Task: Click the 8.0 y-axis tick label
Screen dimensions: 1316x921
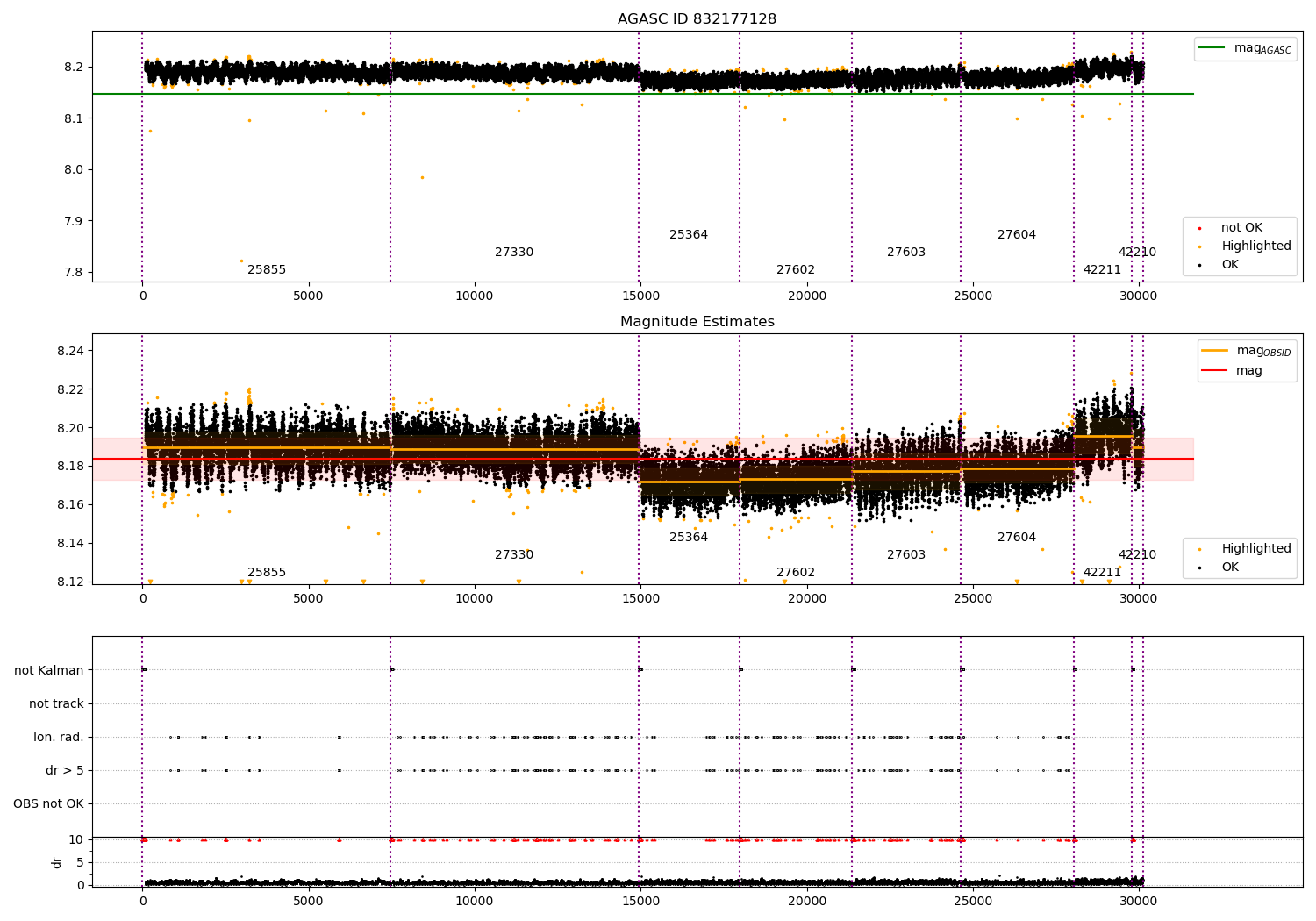Action: tap(75, 169)
